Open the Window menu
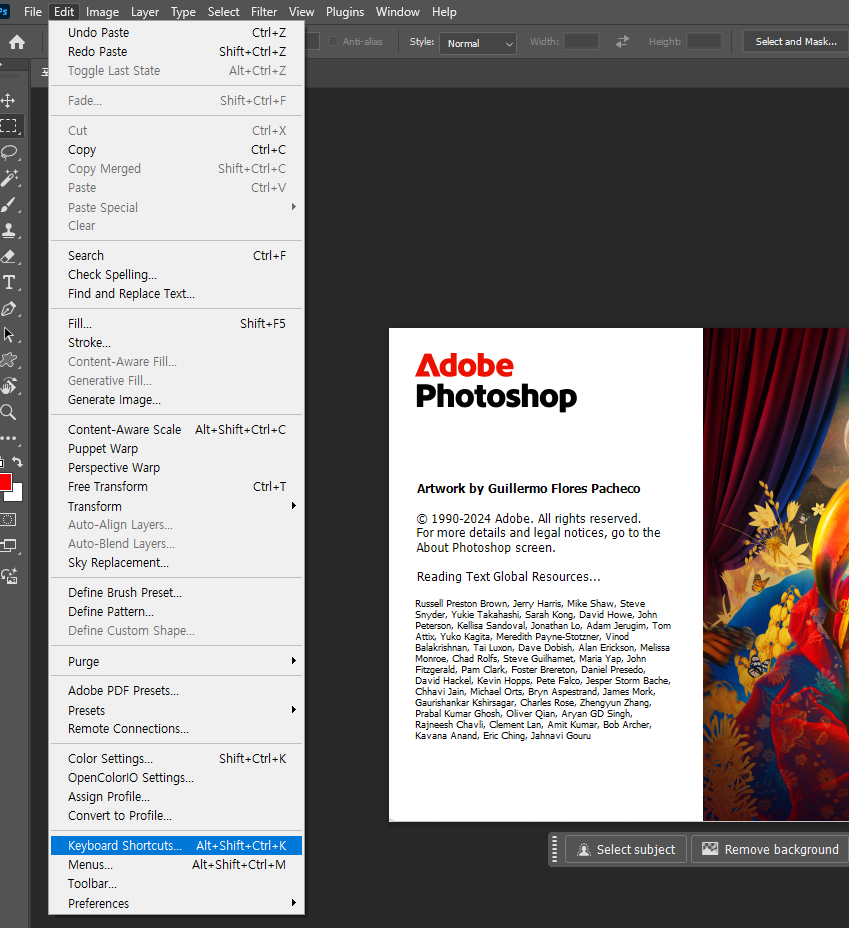849x928 pixels. tap(398, 12)
